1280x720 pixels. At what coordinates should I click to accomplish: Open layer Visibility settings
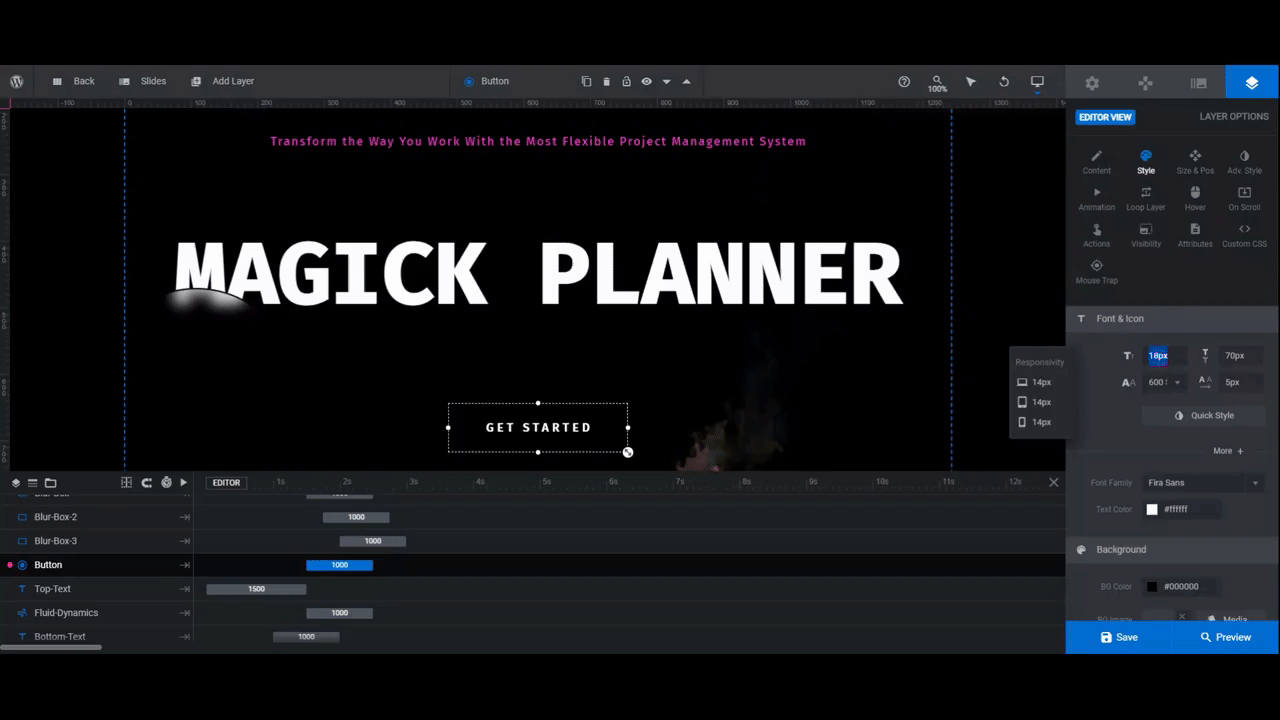(x=1146, y=236)
